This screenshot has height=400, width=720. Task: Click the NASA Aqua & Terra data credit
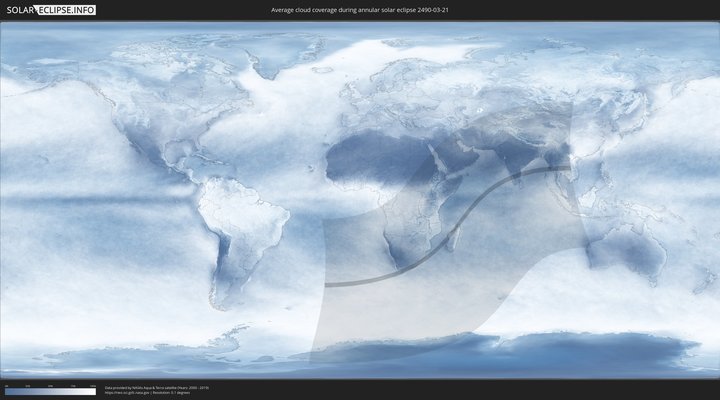coord(155,387)
